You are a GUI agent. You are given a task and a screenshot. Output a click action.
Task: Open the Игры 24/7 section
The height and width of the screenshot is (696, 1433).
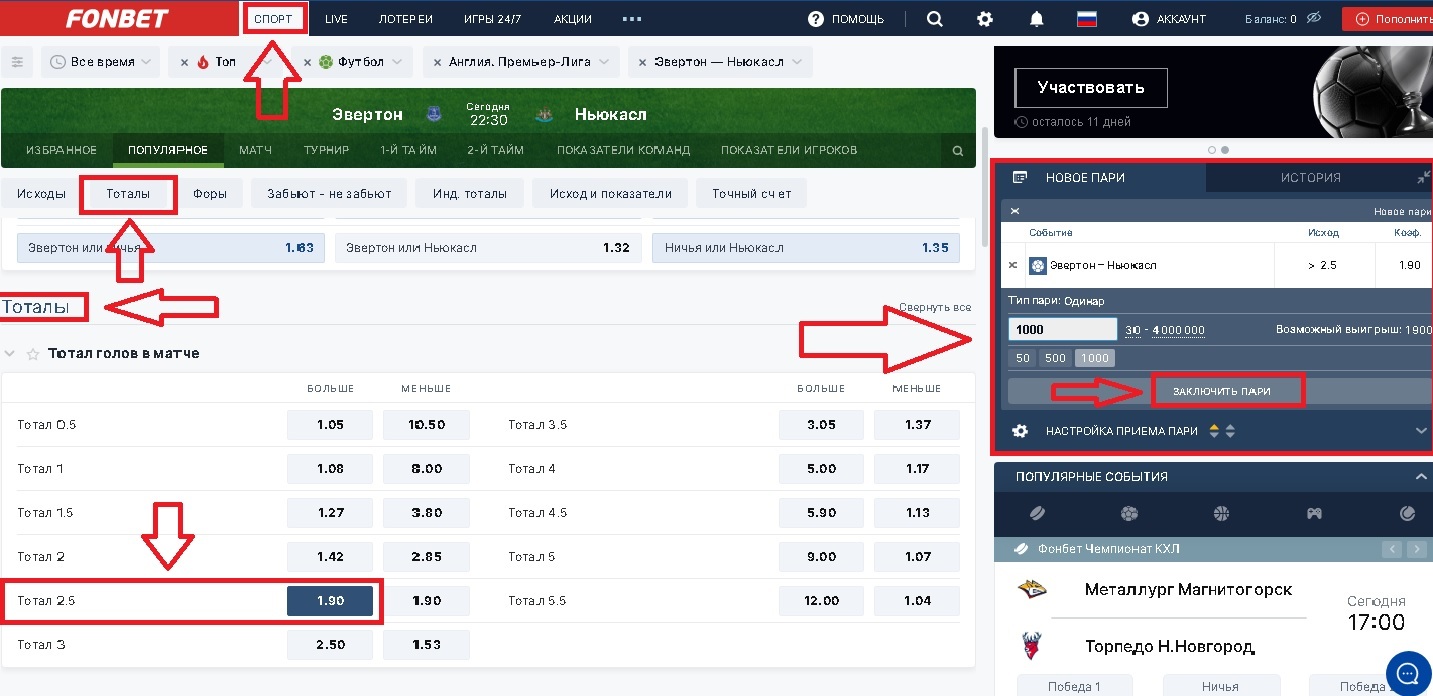tap(493, 19)
